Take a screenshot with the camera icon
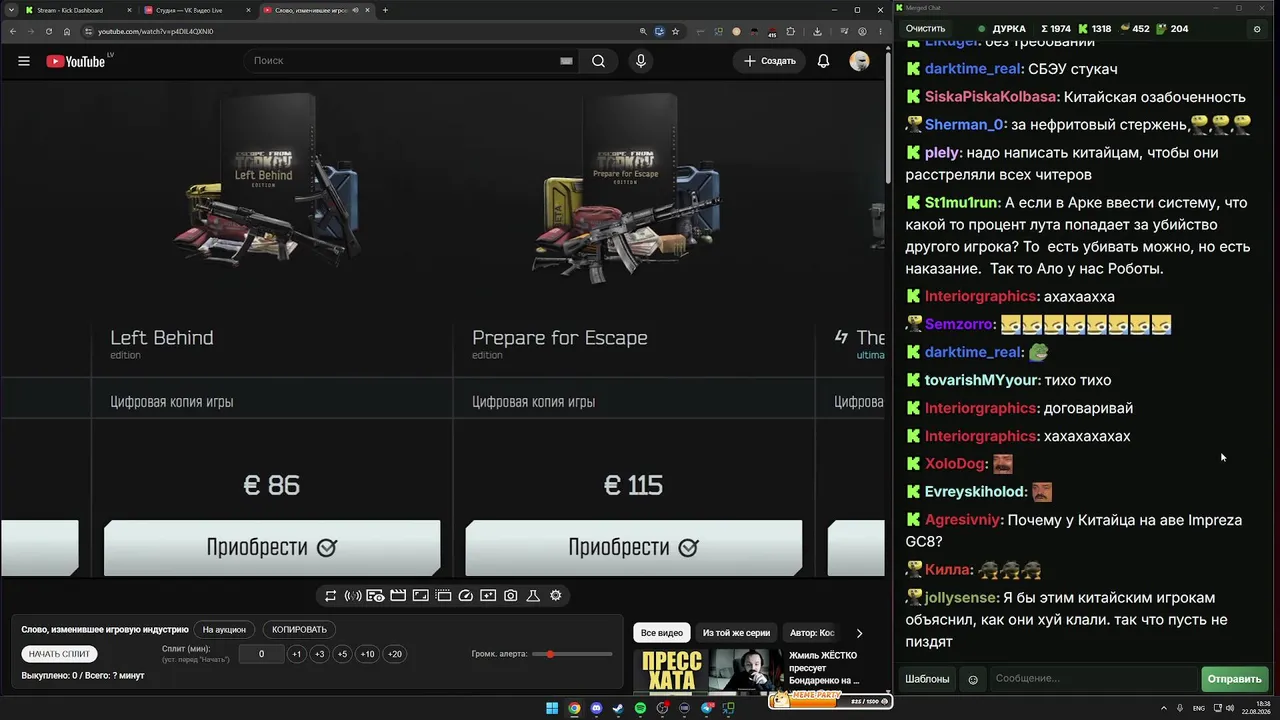This screenshot has height=720, width=1280. (x=510, y=596)
